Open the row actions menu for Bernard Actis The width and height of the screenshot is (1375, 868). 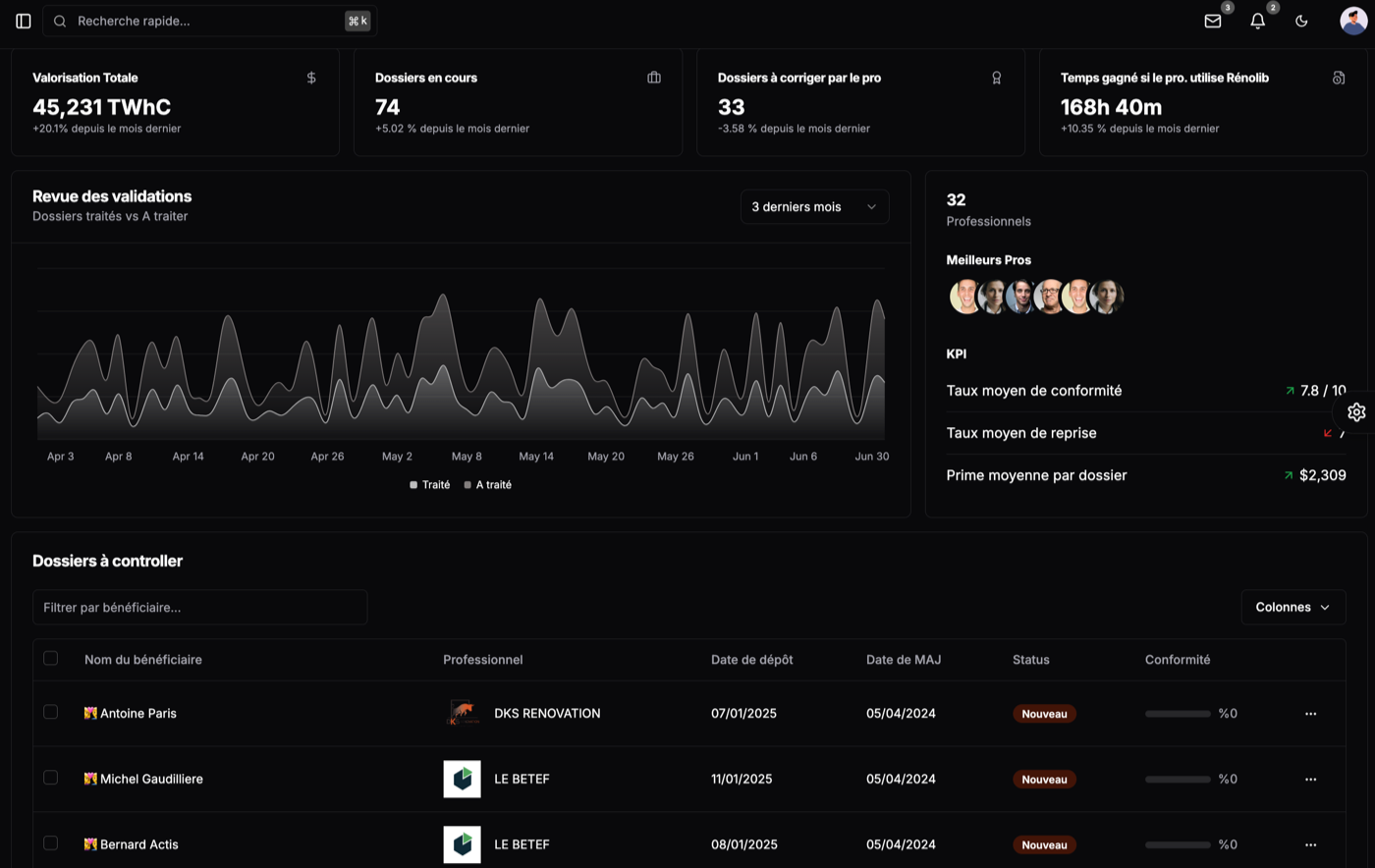coord(1310,844)
